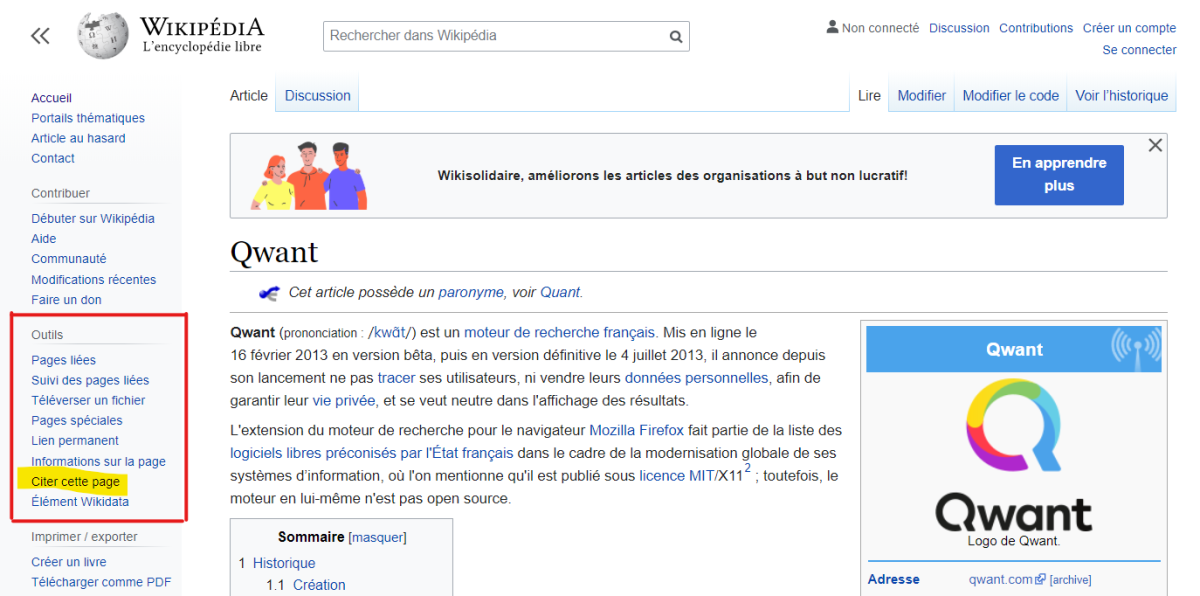1200x596 pixels.
Task: Click the Qwant article title heading
Action: coord(274,251)
